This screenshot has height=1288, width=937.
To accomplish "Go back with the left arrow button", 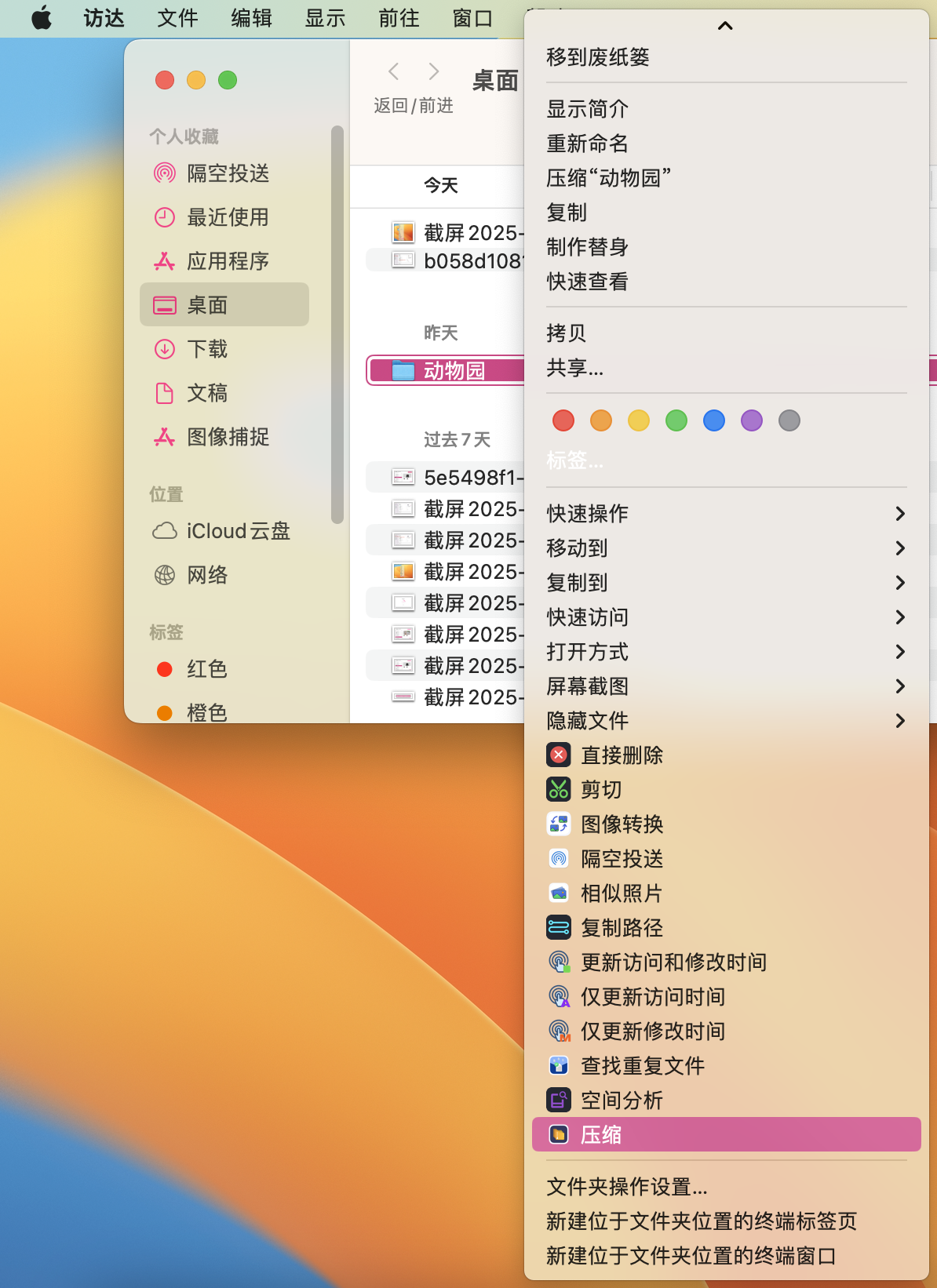I will (394, 72).
